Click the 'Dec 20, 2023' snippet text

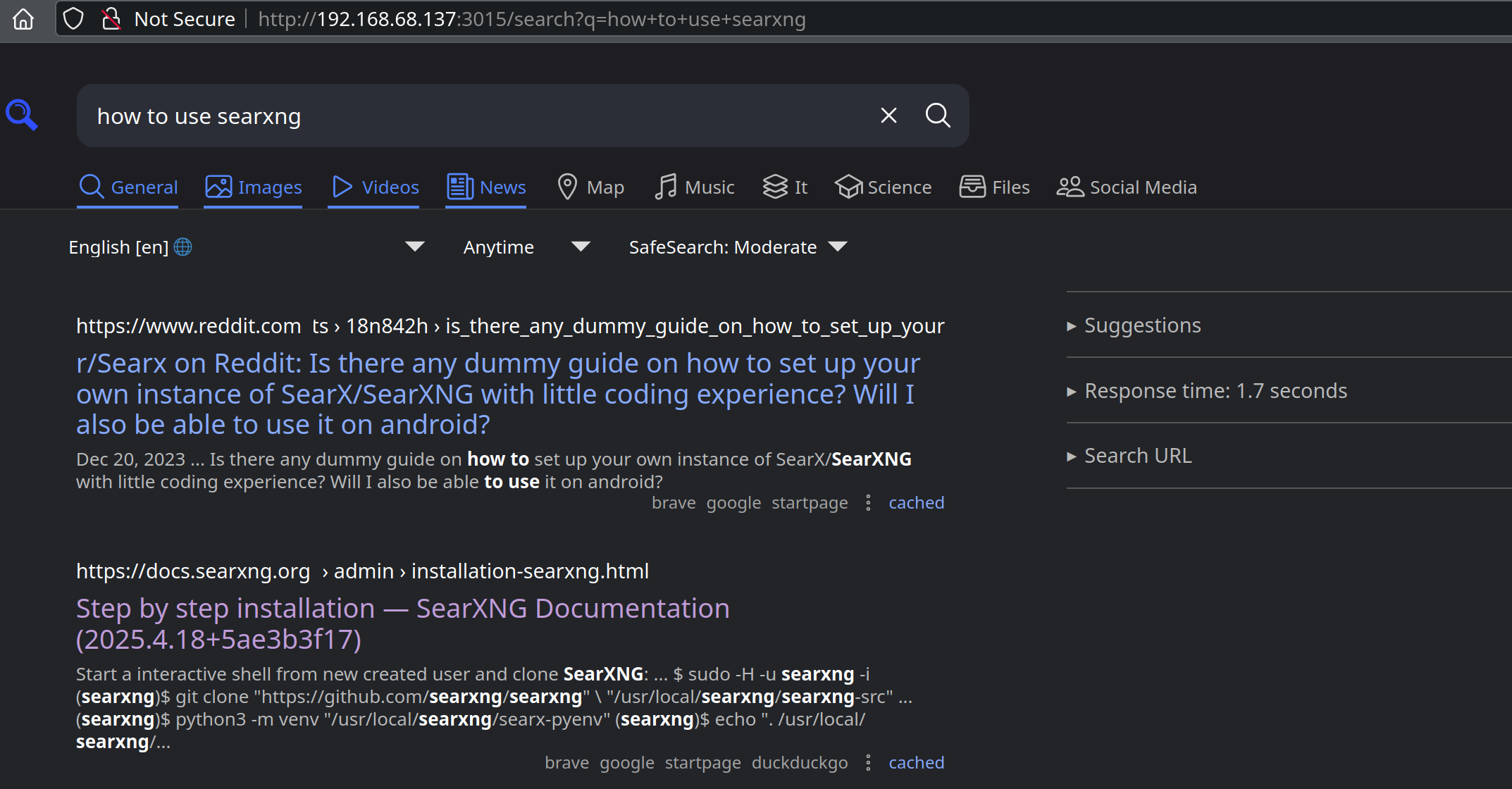(130, 459)
